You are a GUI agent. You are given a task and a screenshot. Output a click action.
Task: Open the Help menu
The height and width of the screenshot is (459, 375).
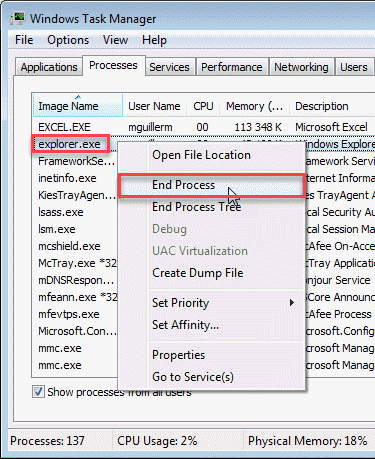[154, 40]
